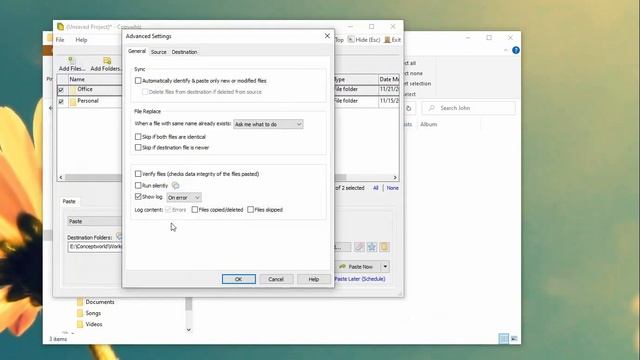Sort by the Type column header in Copywhiz
Viewport: 640px width, 360px height.
(x=355, y=79)
